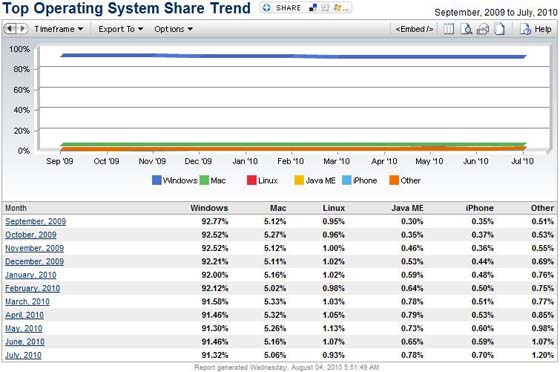Click the Mac column header
The image size is (560, 372).
(x=278, y=208)
